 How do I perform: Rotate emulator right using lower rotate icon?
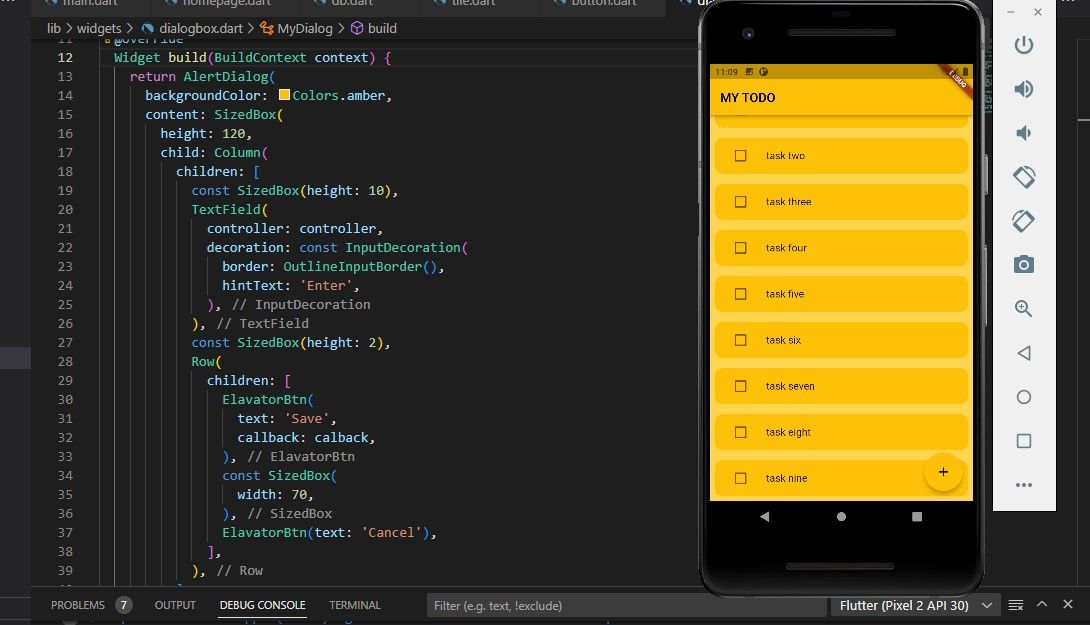[x=1023, y=221]
